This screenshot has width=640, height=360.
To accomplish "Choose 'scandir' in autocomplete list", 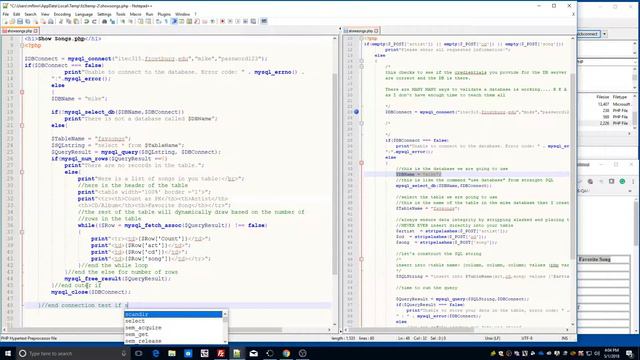I will (173, 314).
